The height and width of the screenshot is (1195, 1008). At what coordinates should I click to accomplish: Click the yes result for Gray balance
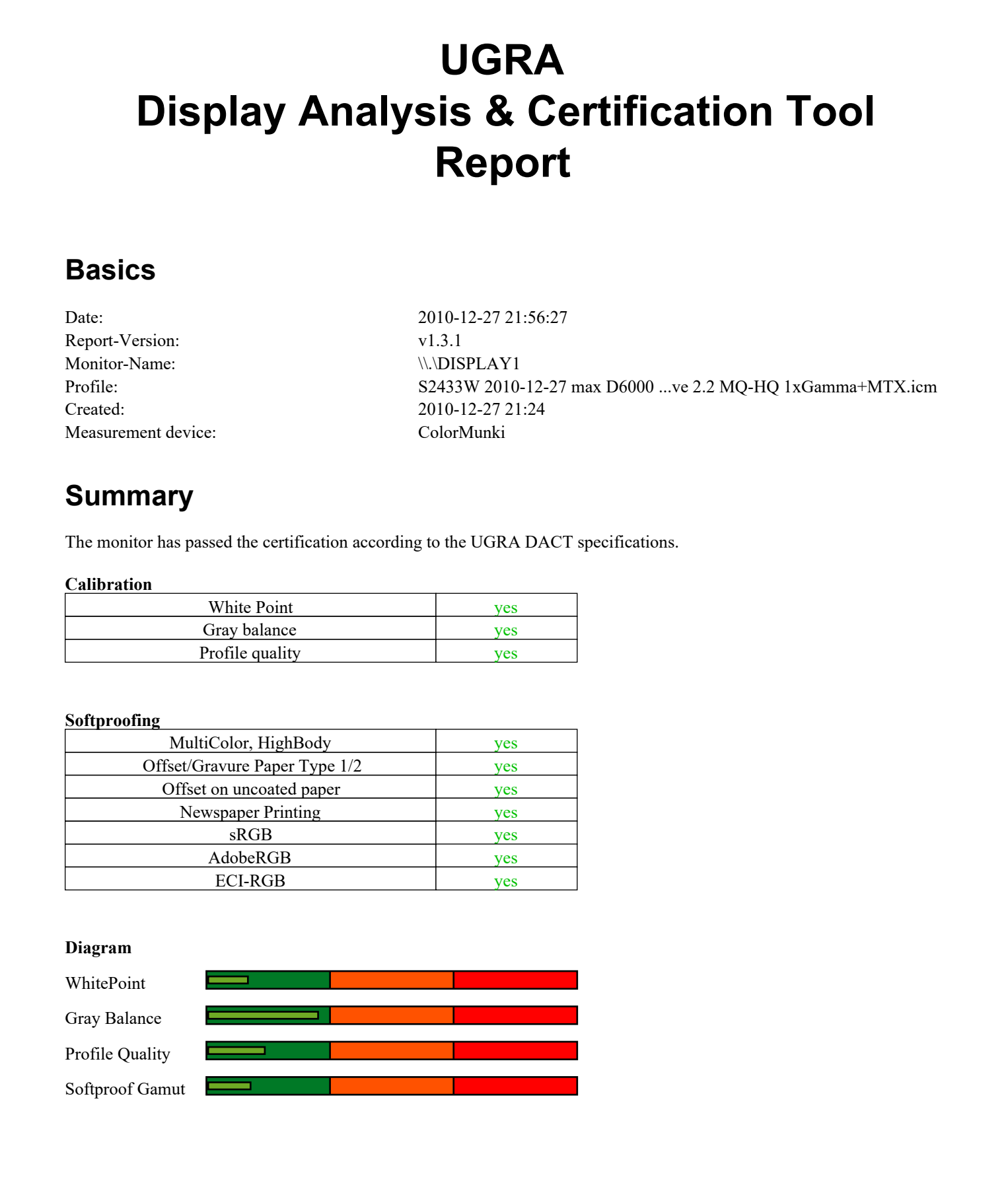(x=505, y=630)
